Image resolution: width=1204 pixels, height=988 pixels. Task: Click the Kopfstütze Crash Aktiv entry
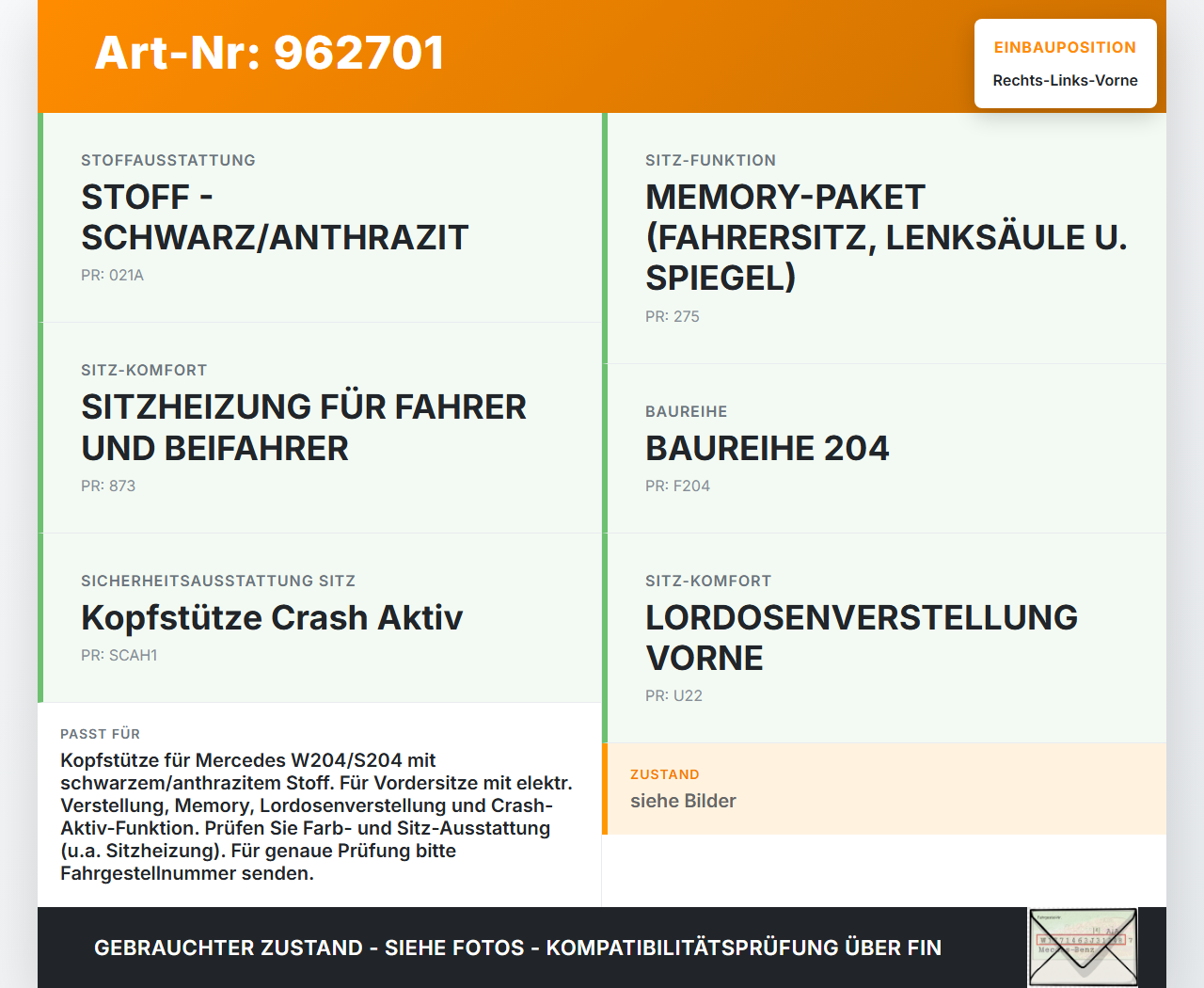(272, 618)
